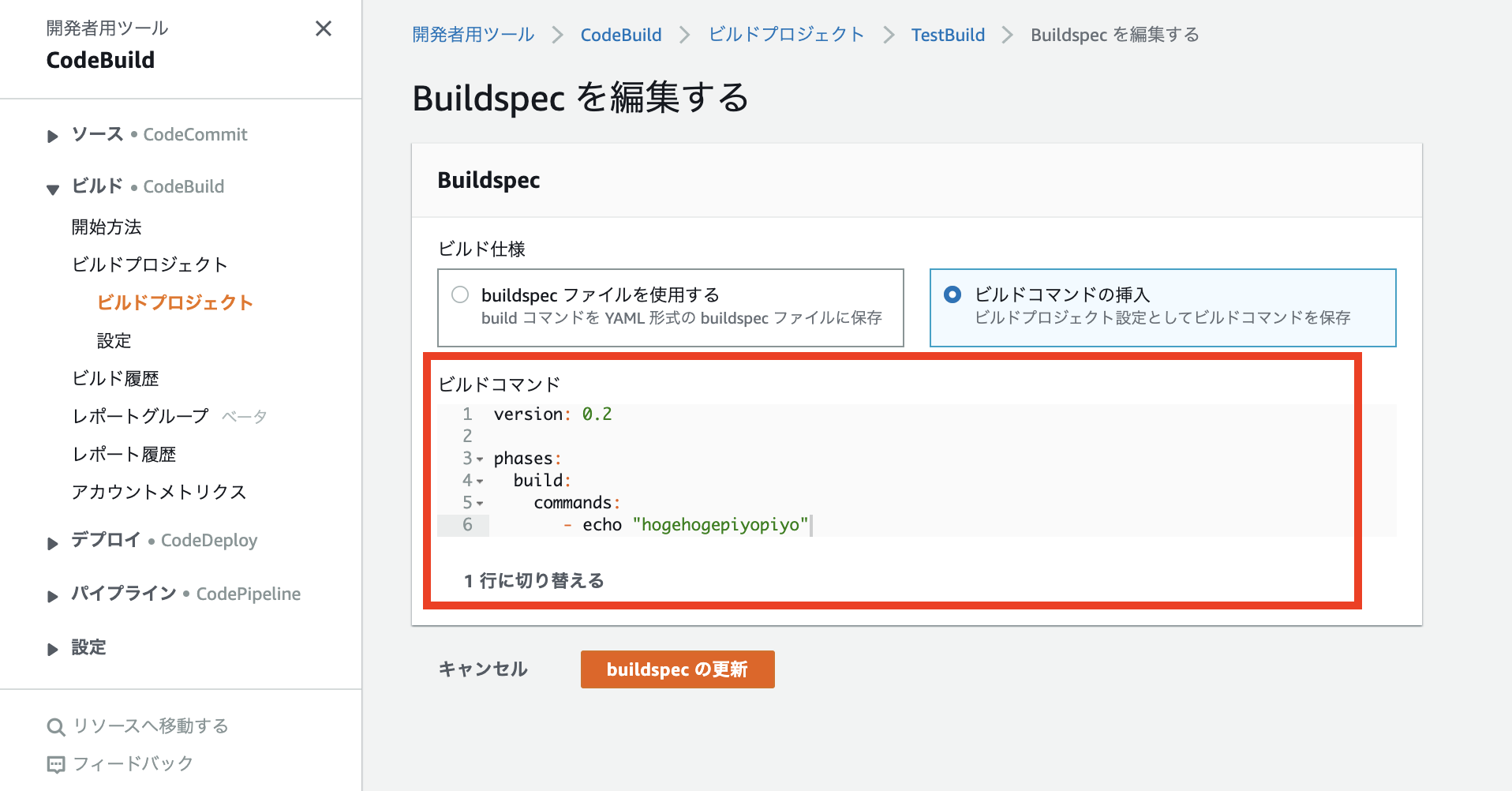1512x791 pixels.
Task: Focus the リソースへ移動する search field
Action: (151, 725)
